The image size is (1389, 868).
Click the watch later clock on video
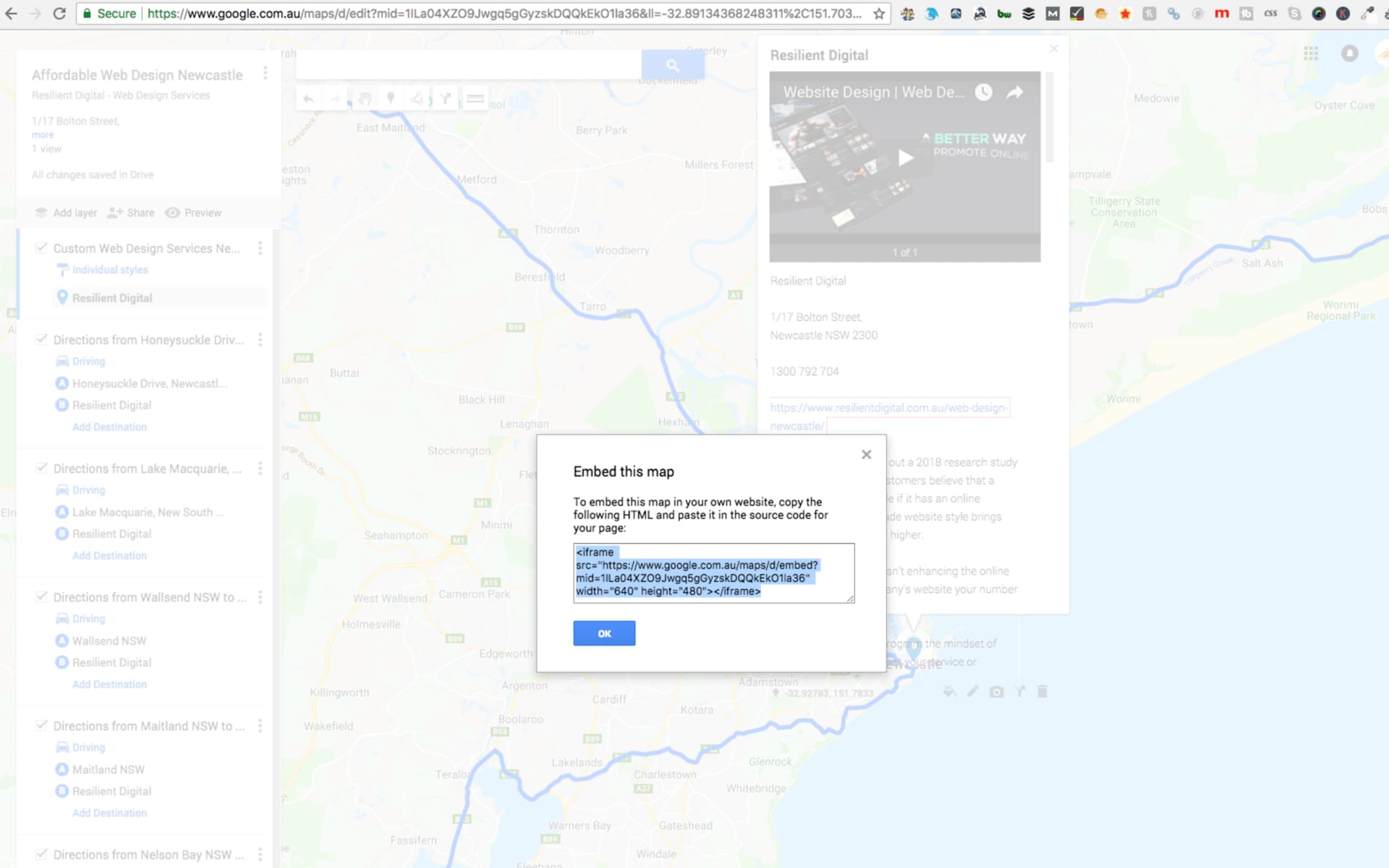tap(983, 92)
